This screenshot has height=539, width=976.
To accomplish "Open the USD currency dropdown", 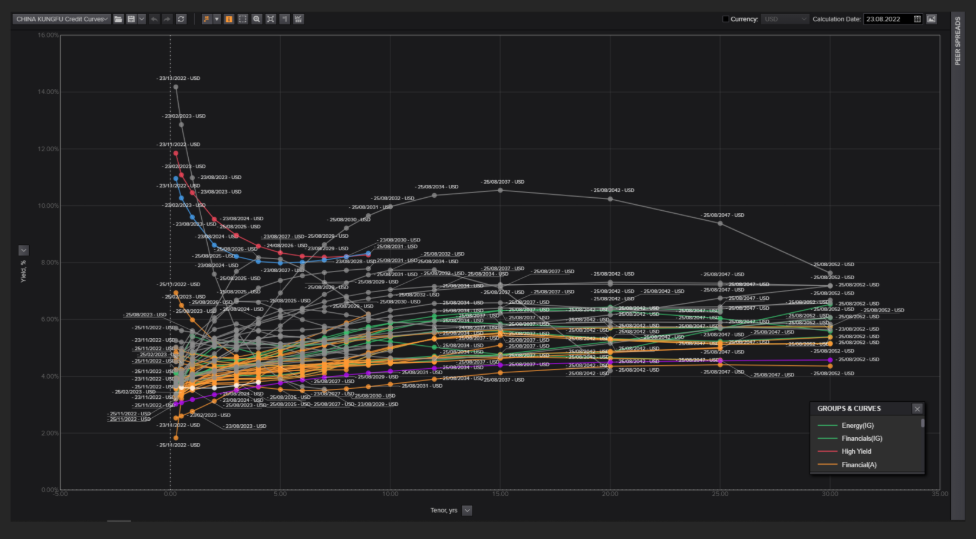I will tap(785, 19).
